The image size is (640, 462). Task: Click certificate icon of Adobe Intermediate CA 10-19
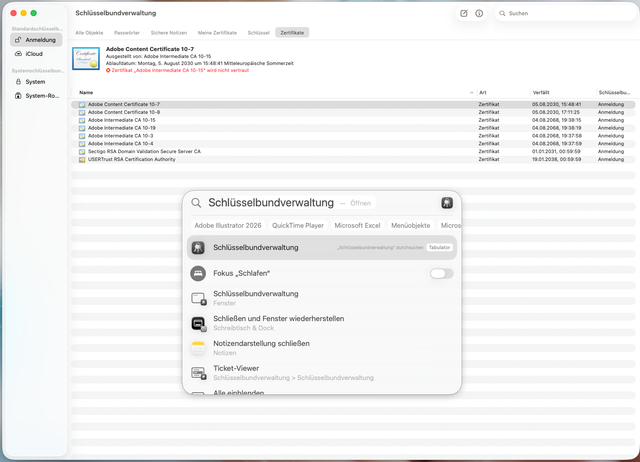[82, 128]
